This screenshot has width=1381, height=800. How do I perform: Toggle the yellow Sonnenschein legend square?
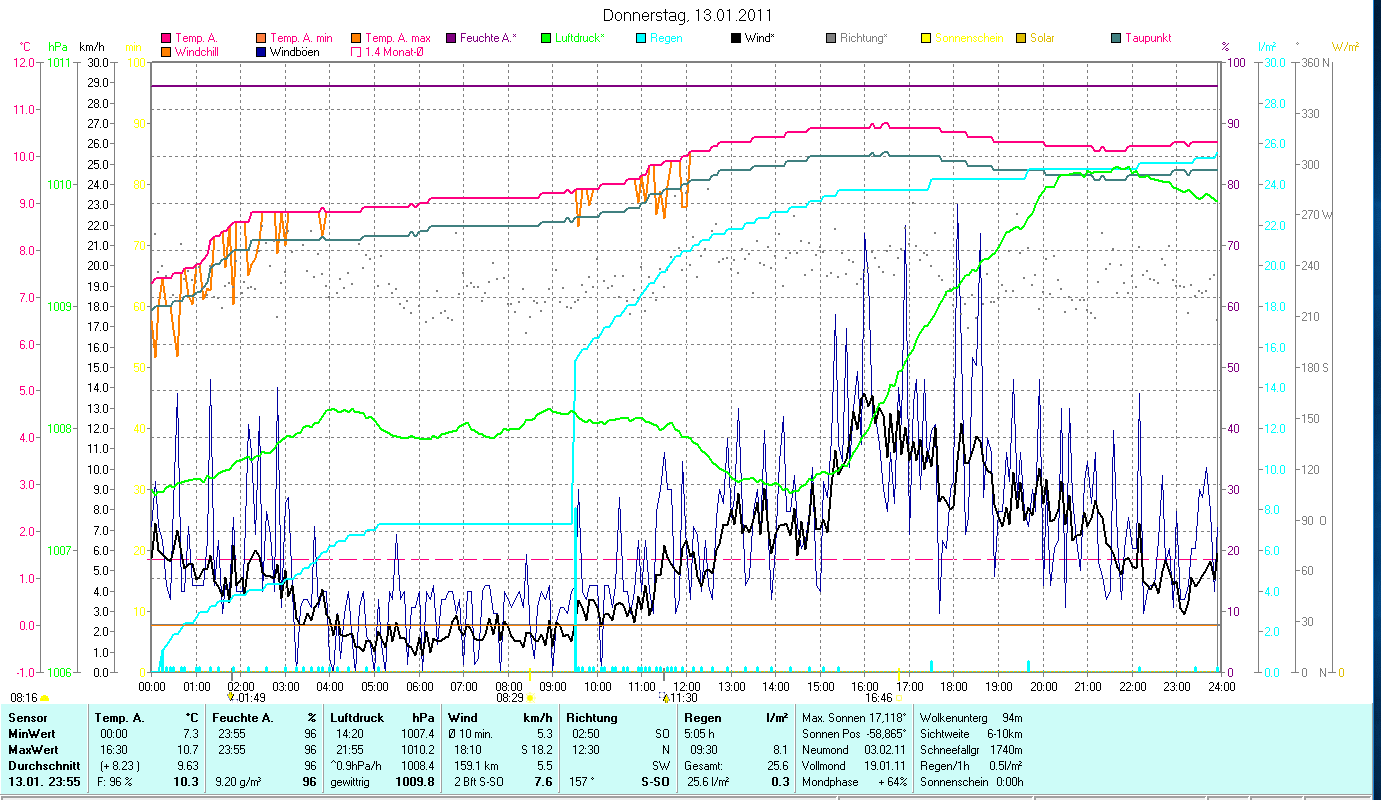925,38
